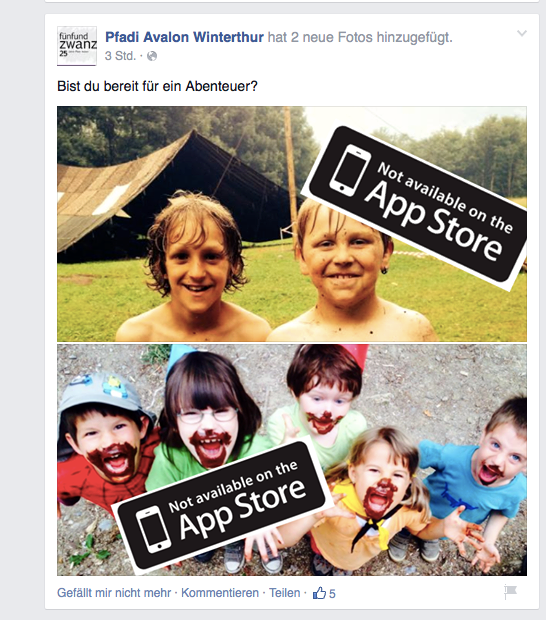Open the fünfundzwanzig profile picture
546x620 pixels.
point(77,46)
